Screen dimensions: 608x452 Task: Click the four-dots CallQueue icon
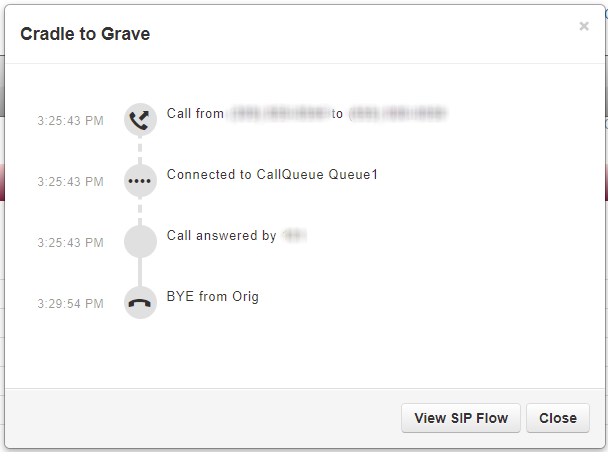point(140,181)
